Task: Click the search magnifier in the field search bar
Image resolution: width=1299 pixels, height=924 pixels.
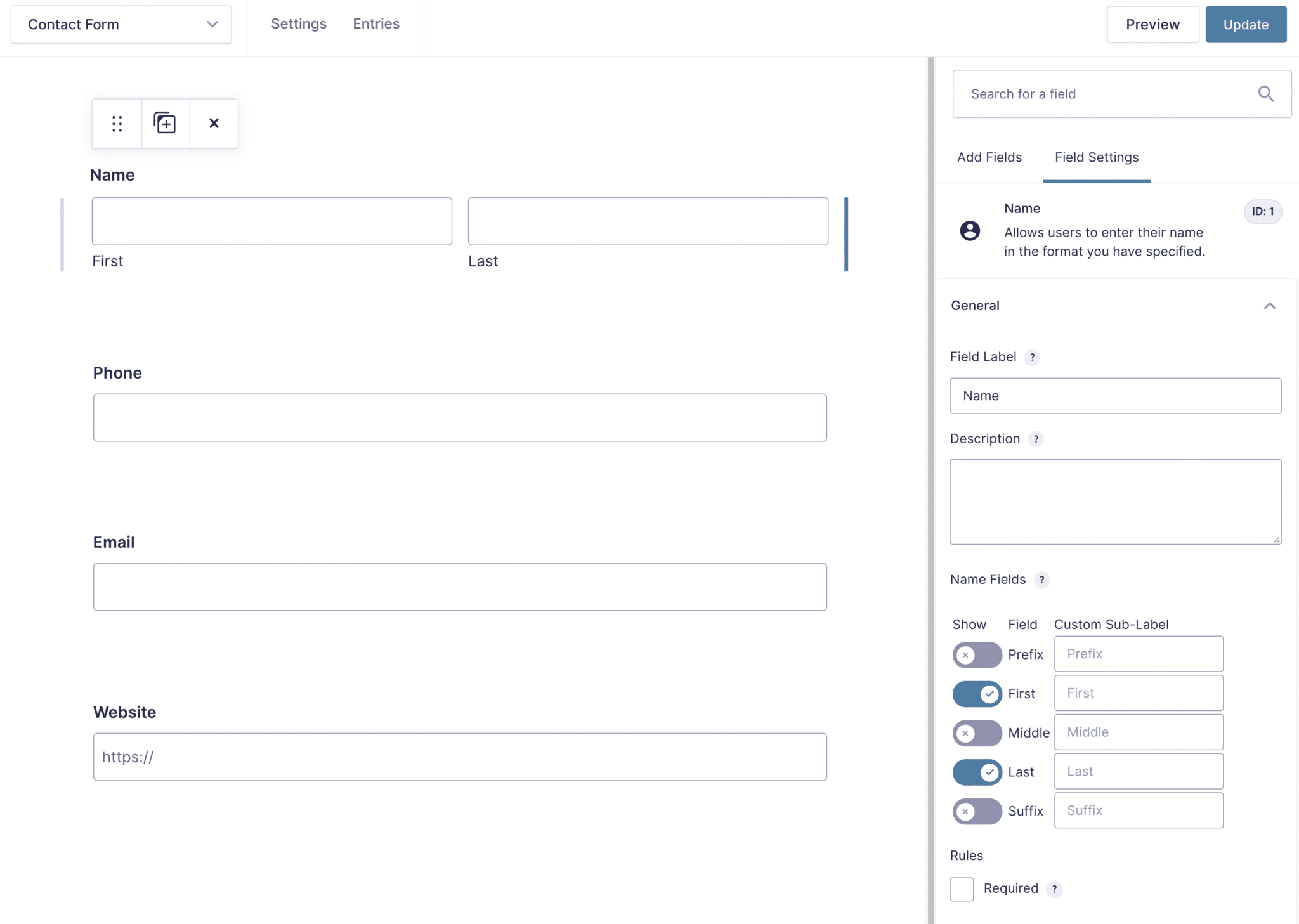Action: pyautogui.click(x=1266, y=94)
